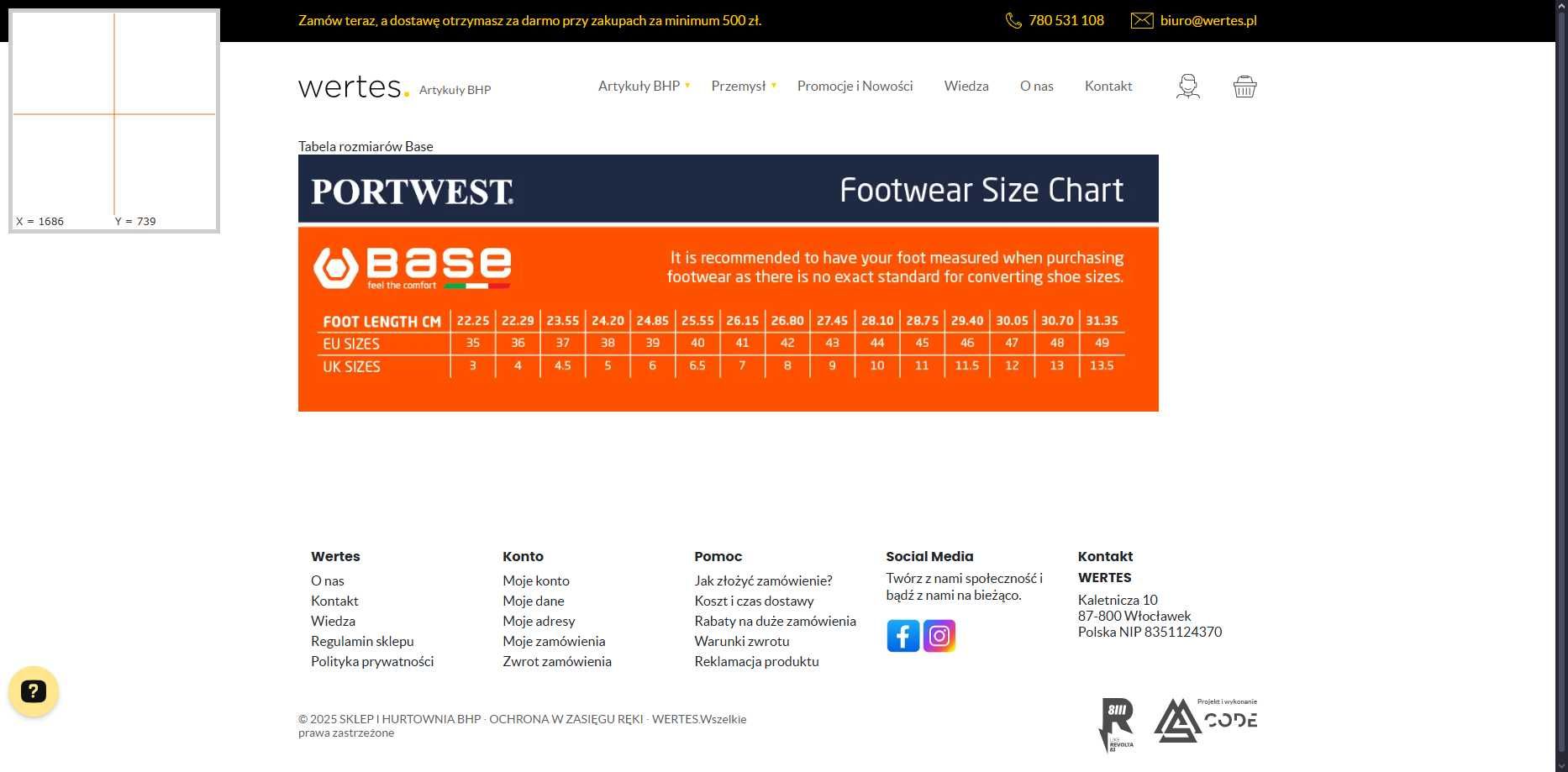Click the free delivery promo banner text
The height and width of the screenshot is (772, 1568).
tap(530, 20)
